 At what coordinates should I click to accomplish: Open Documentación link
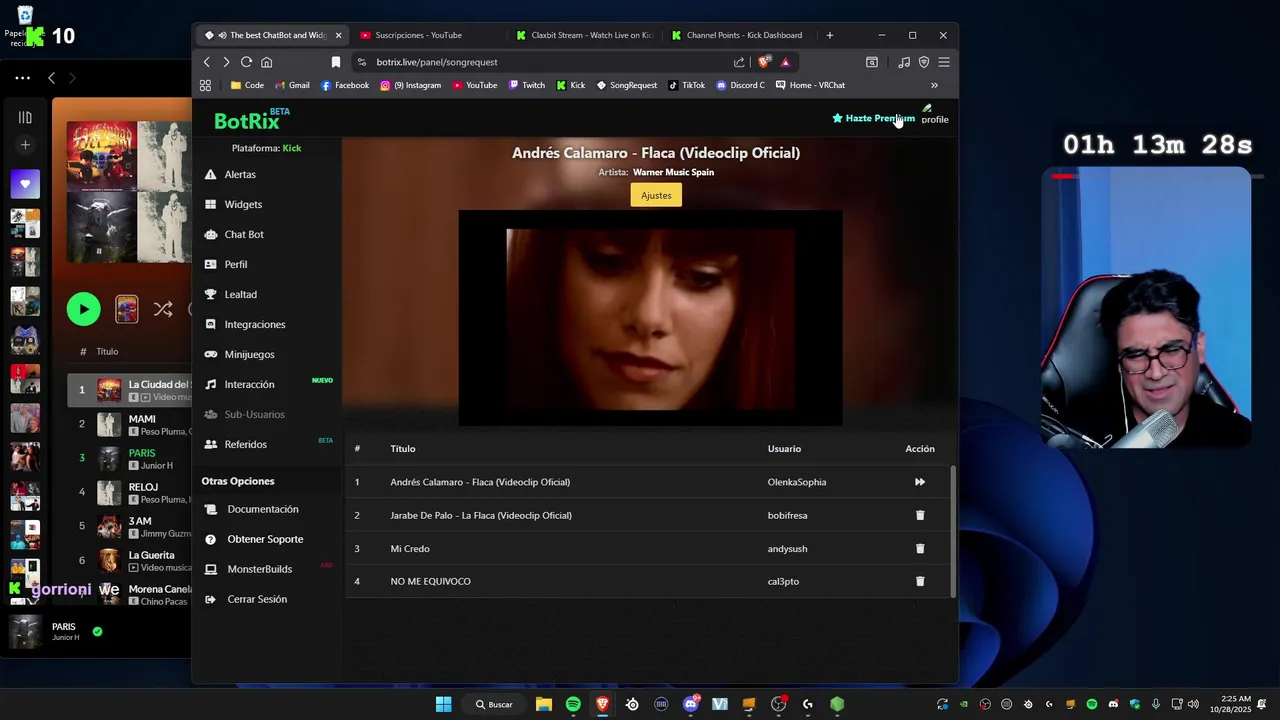pyautogui.click(x=251, y=509)
